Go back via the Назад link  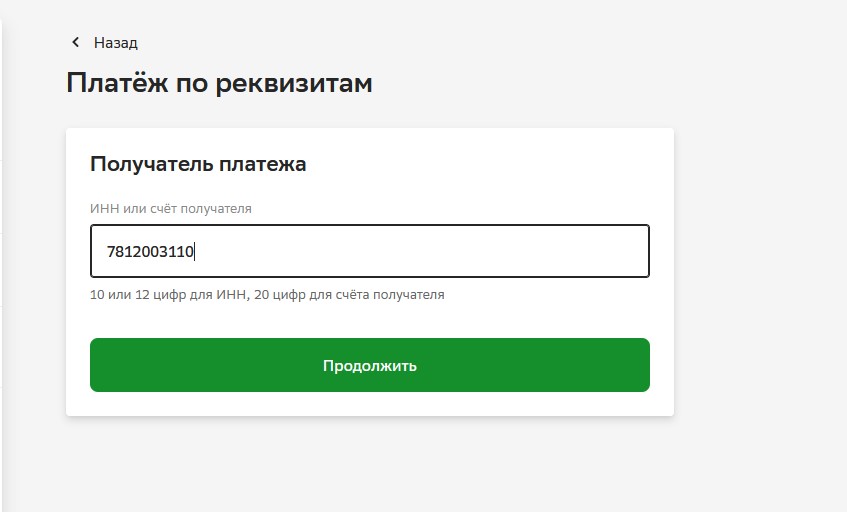coord(116,43)
